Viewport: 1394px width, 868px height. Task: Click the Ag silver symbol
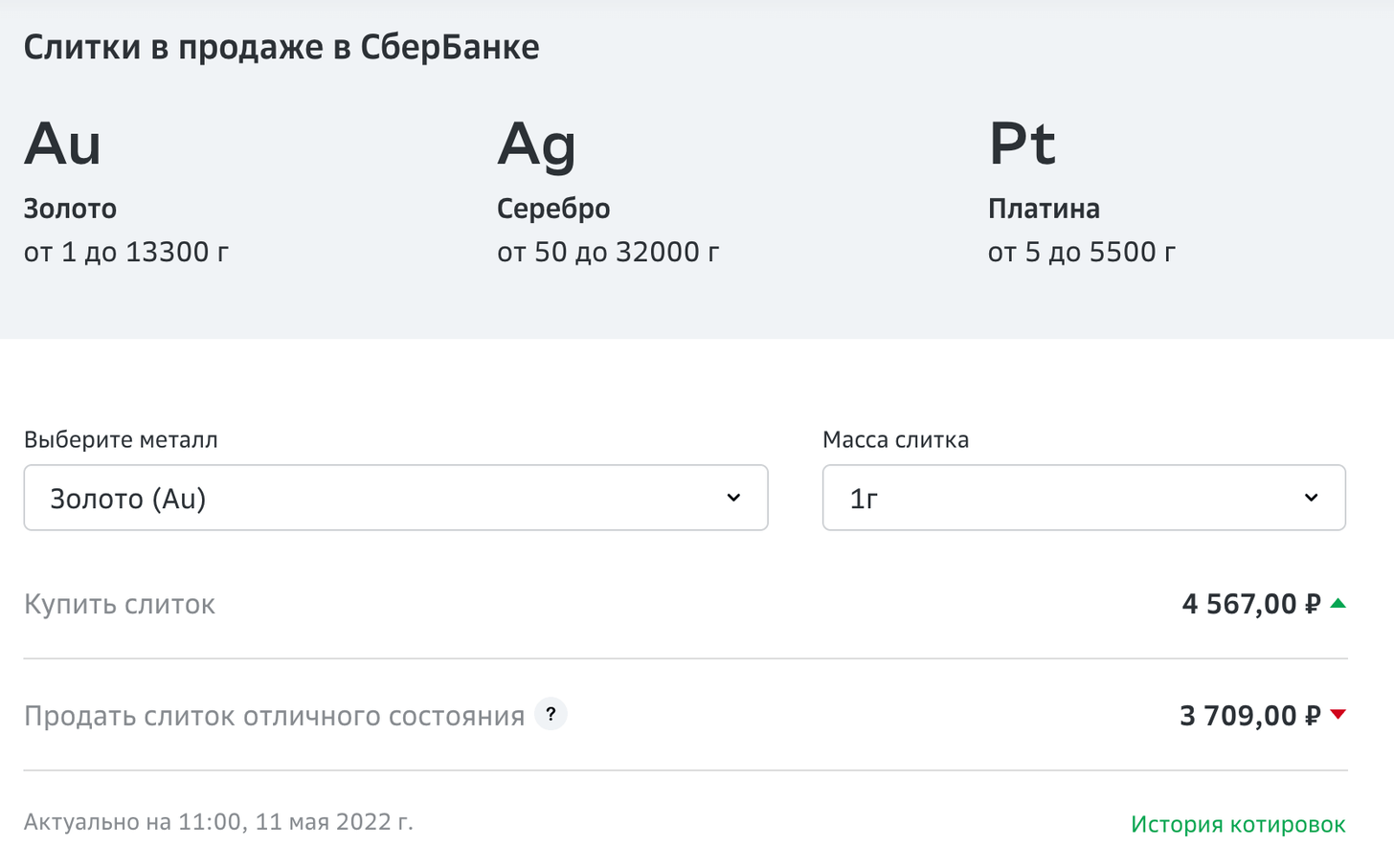pyautogui.click(x=536, y=145)
